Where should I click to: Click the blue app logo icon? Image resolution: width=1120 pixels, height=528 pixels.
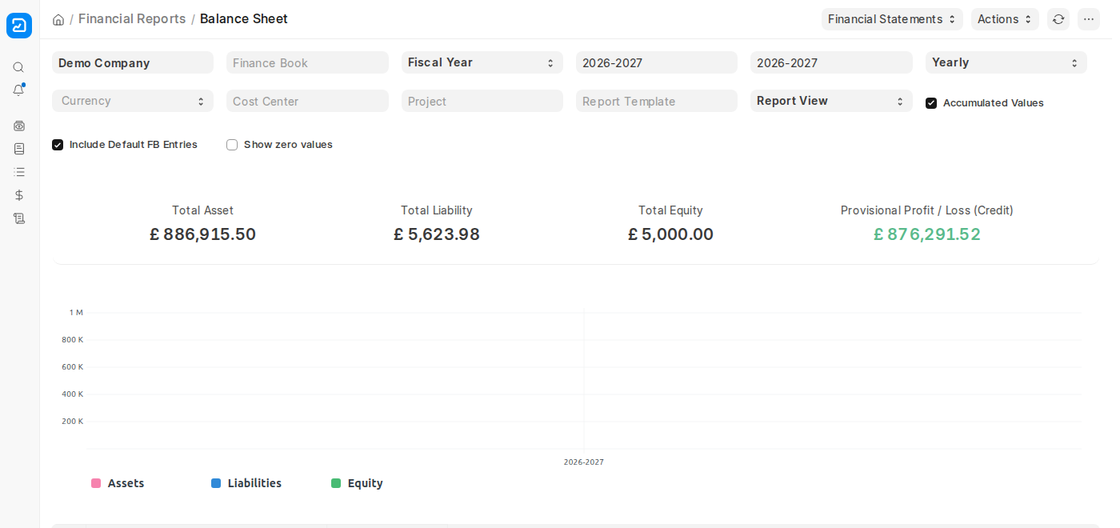[x=19, y=26]
